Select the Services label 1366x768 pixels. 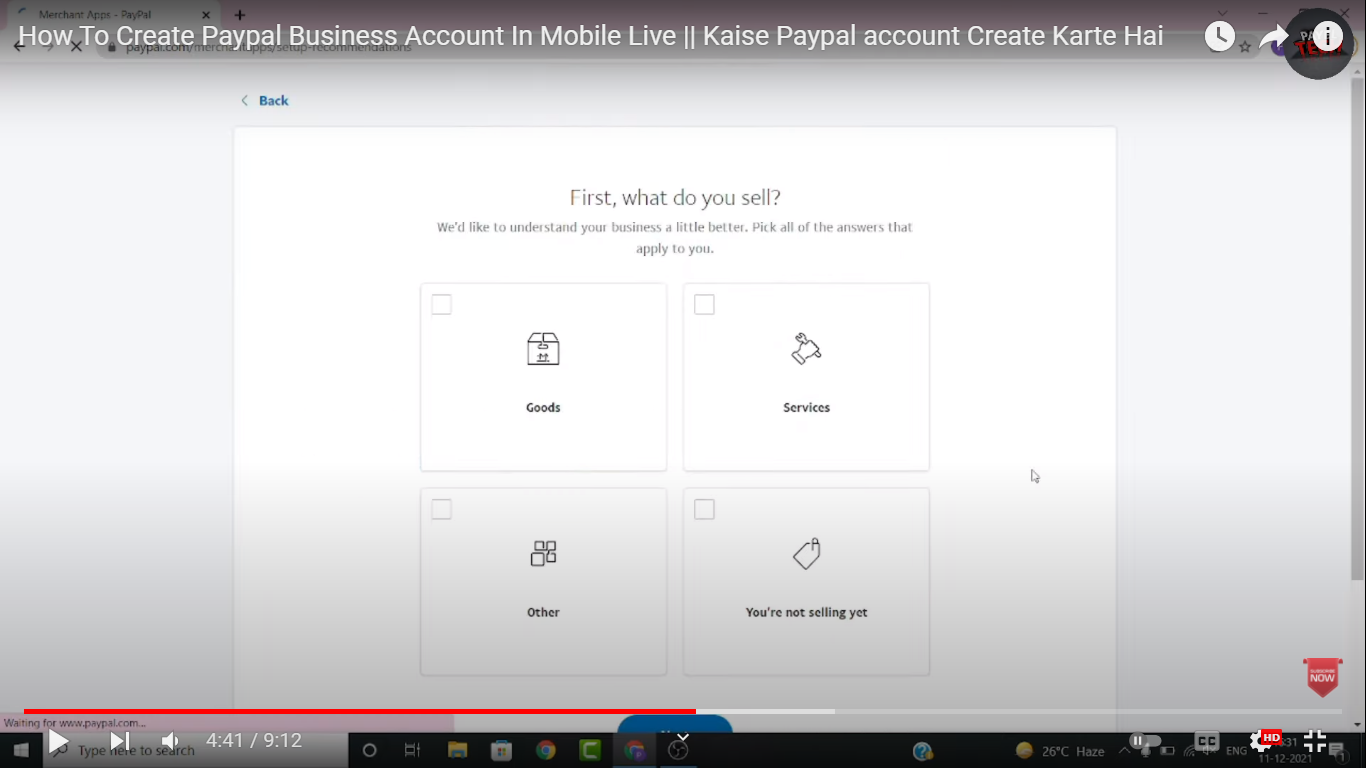point(806,408)
